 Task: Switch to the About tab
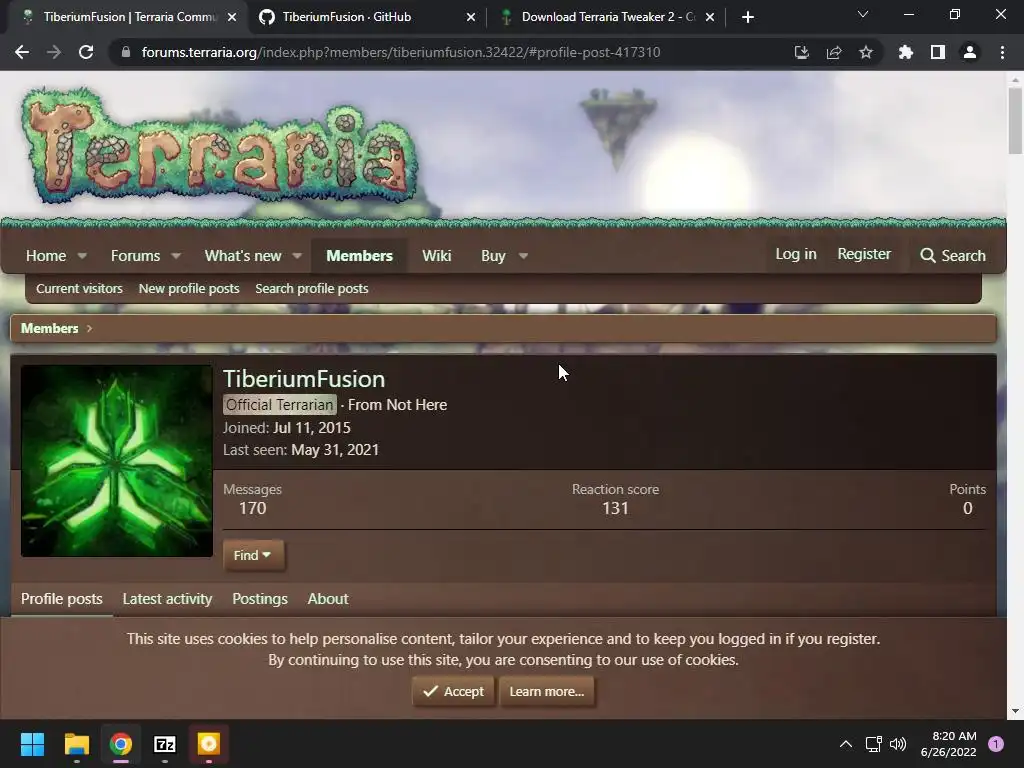pos(328,599)
